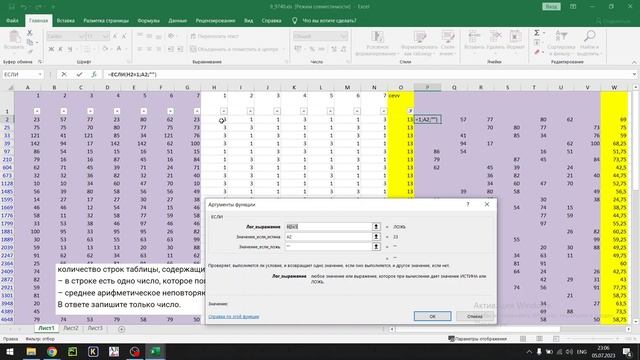The image size is (640, 360).
Task: Switch to the Разметка страницы tab
Action: (106, 20)
